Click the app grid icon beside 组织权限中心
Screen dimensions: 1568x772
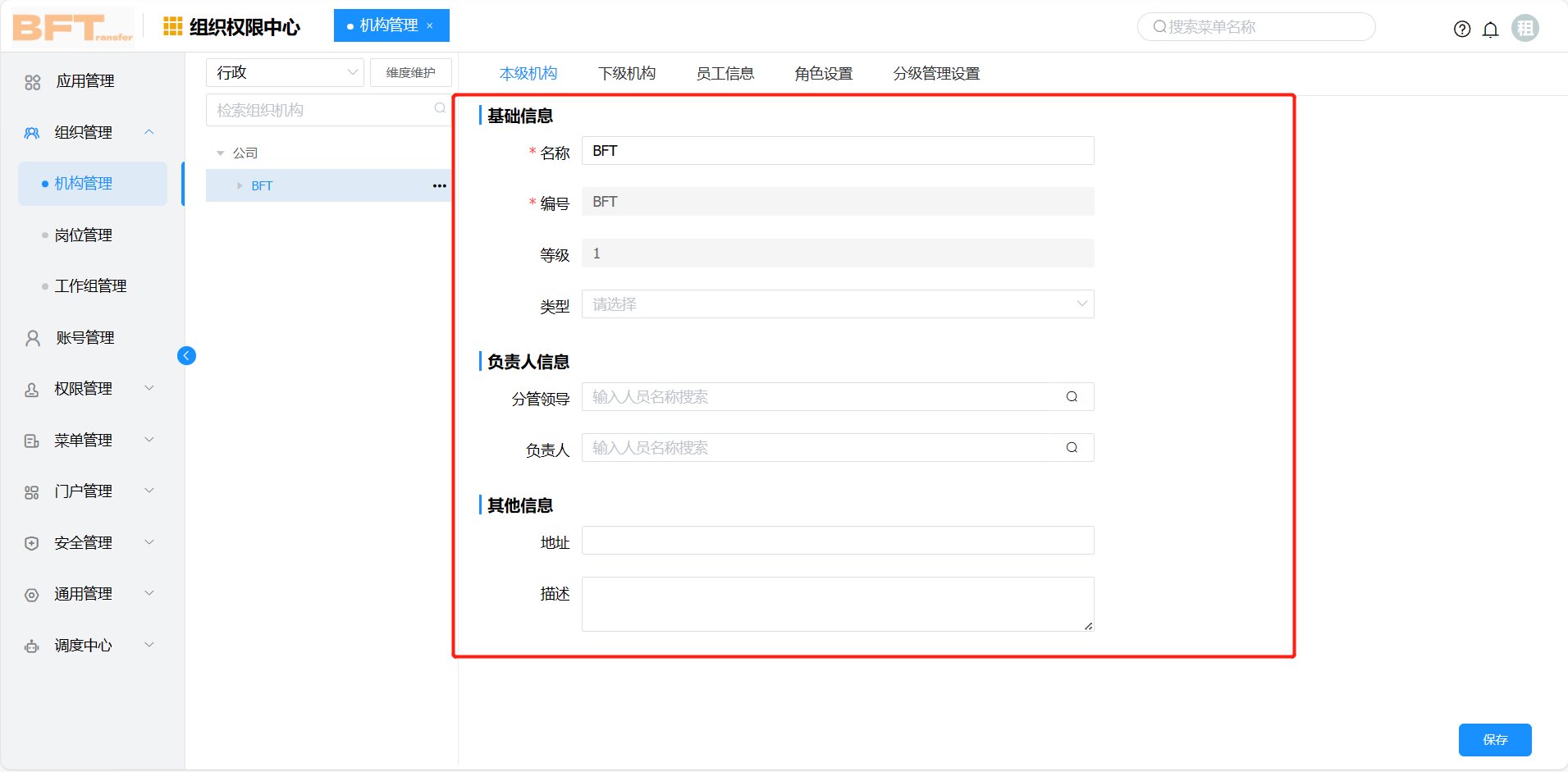pos(172,26)
